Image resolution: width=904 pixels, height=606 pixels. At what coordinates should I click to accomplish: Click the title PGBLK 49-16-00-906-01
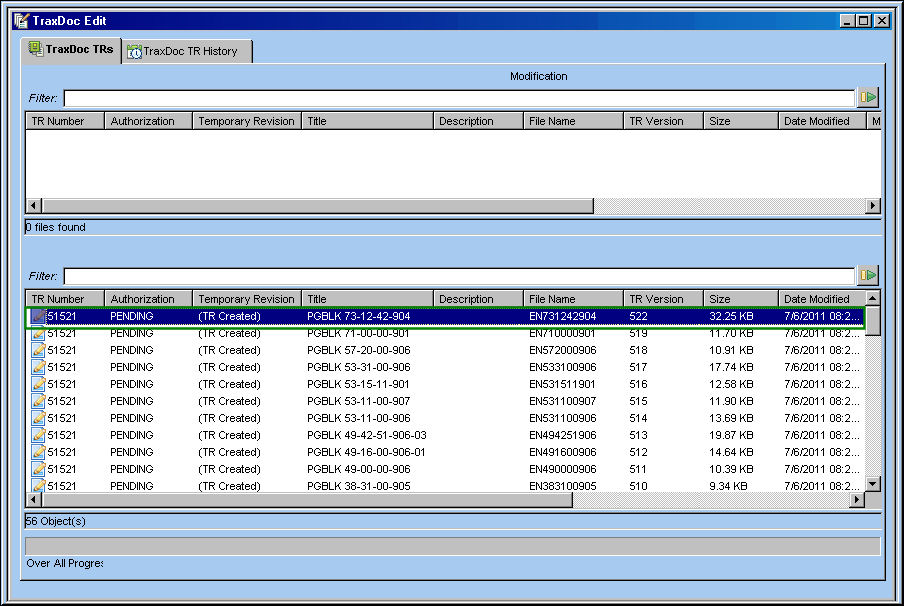pos(366,452)
